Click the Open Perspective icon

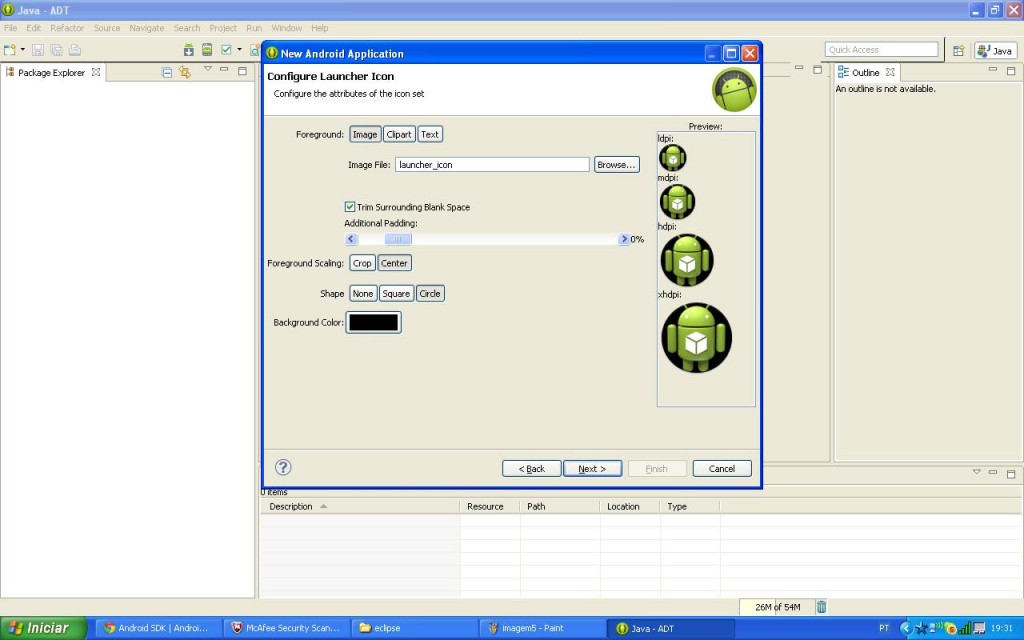(958, 51)
